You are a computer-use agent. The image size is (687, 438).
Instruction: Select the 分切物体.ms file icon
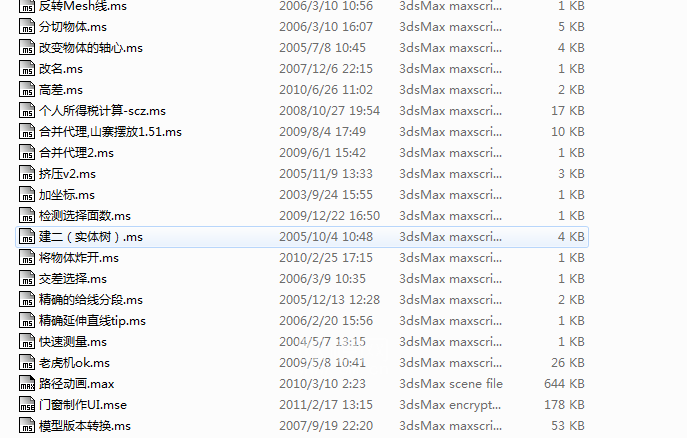tap(27, 27)
